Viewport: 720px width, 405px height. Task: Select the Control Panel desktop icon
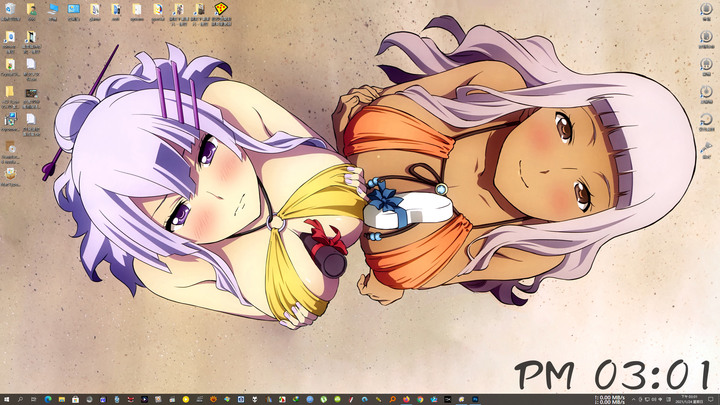[x=73, y=12]
